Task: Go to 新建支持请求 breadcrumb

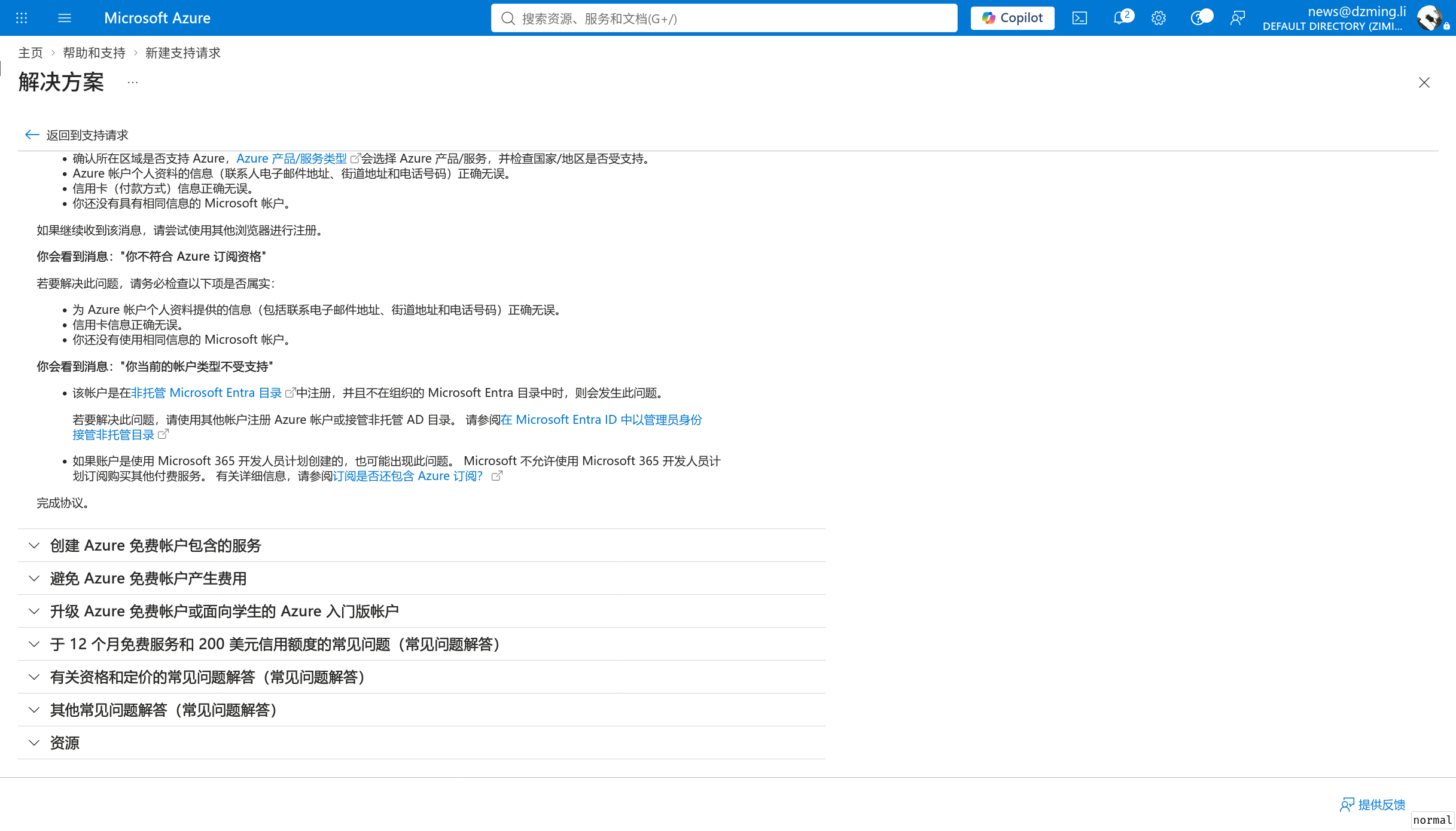Action: click(182, 53)
